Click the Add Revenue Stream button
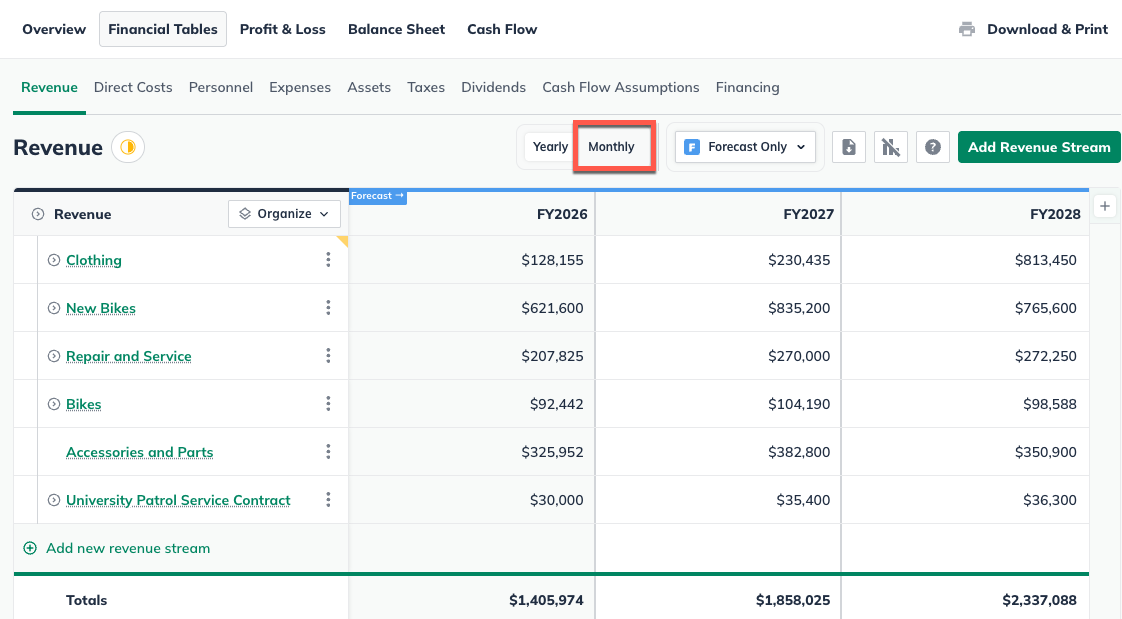The image size is (1122, 619). [1039, 147]
